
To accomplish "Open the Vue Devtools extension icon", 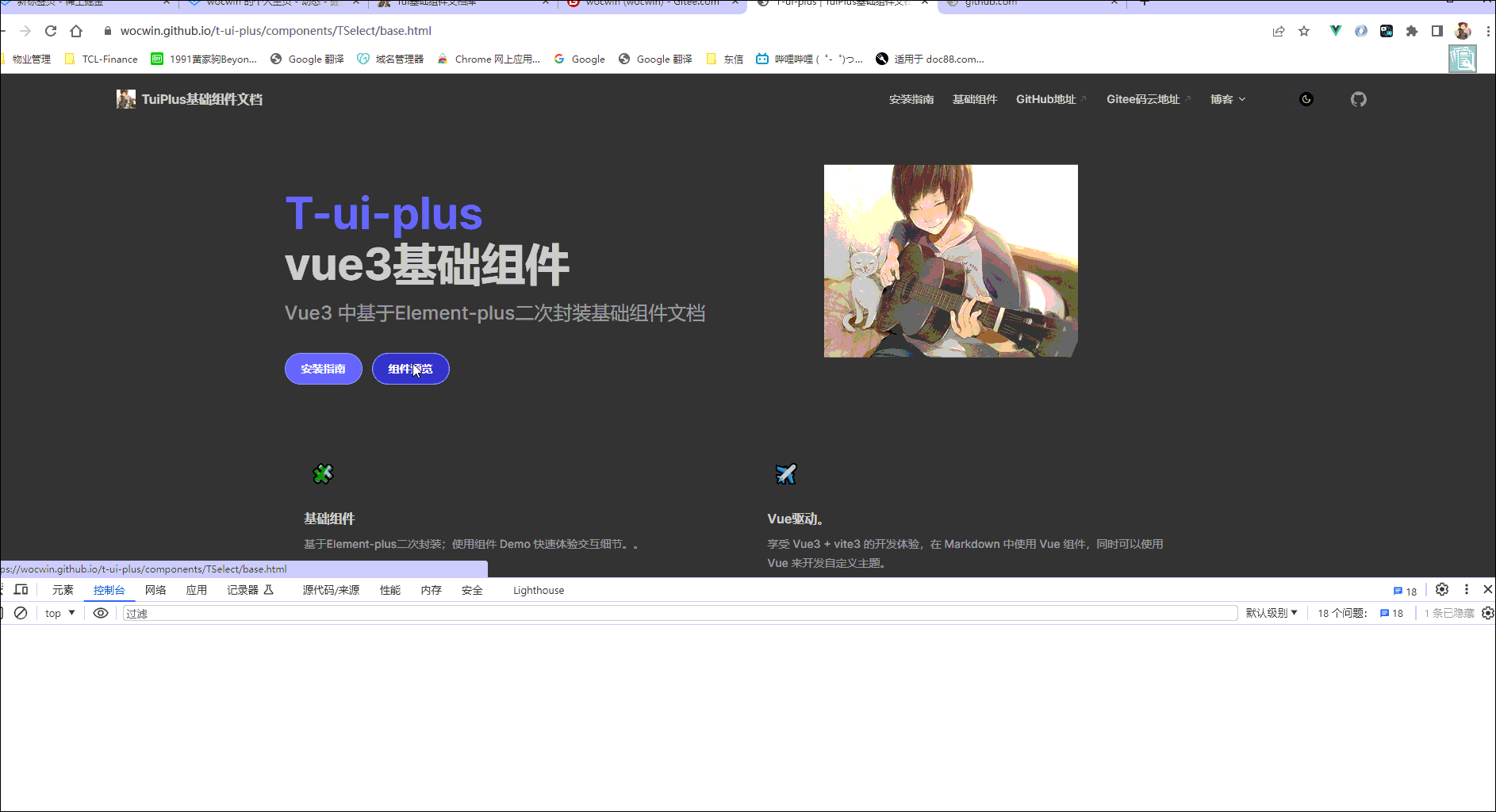I will [1335, 30].
